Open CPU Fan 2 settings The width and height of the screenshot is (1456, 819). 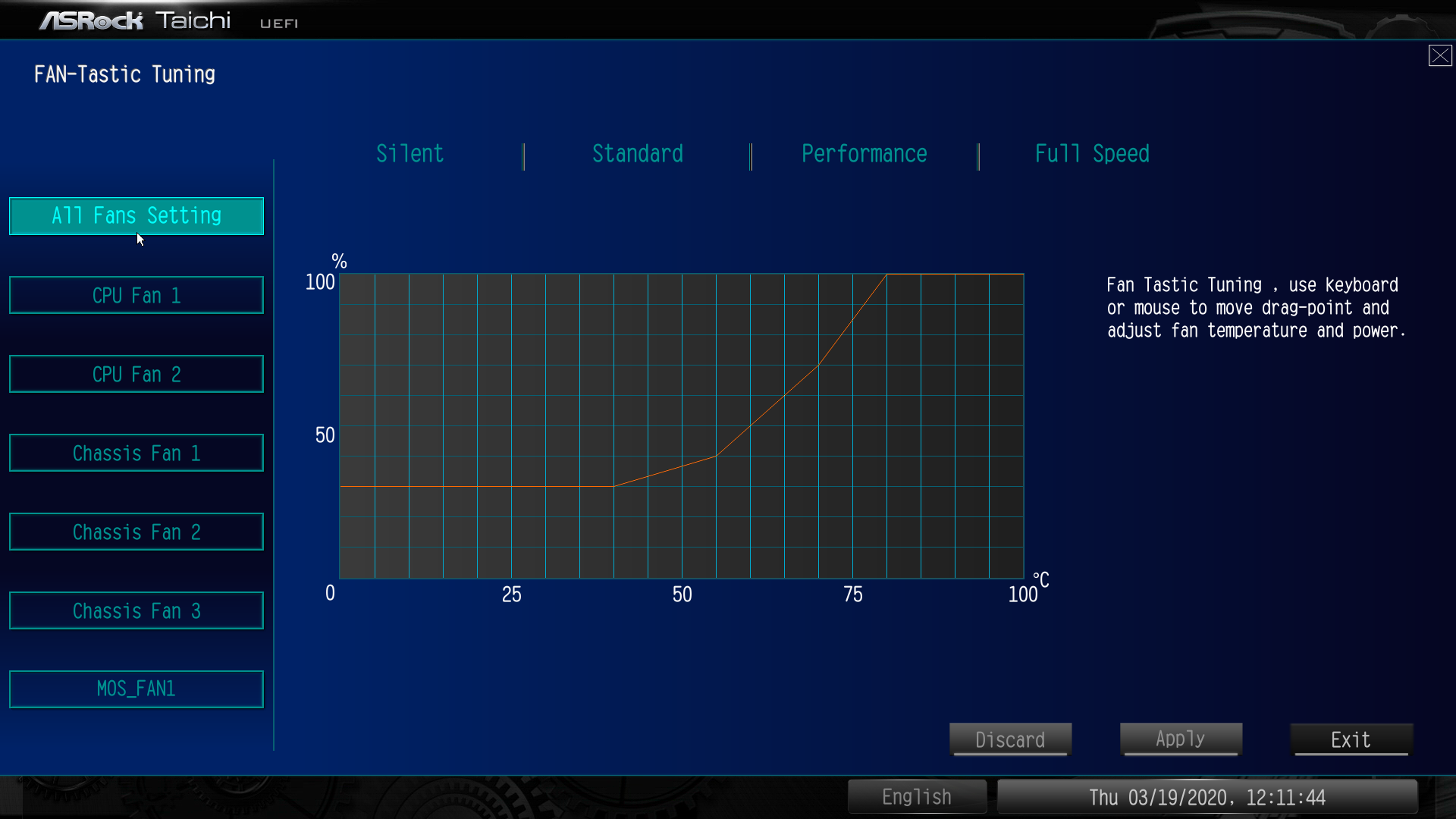[x=136, y=374]
